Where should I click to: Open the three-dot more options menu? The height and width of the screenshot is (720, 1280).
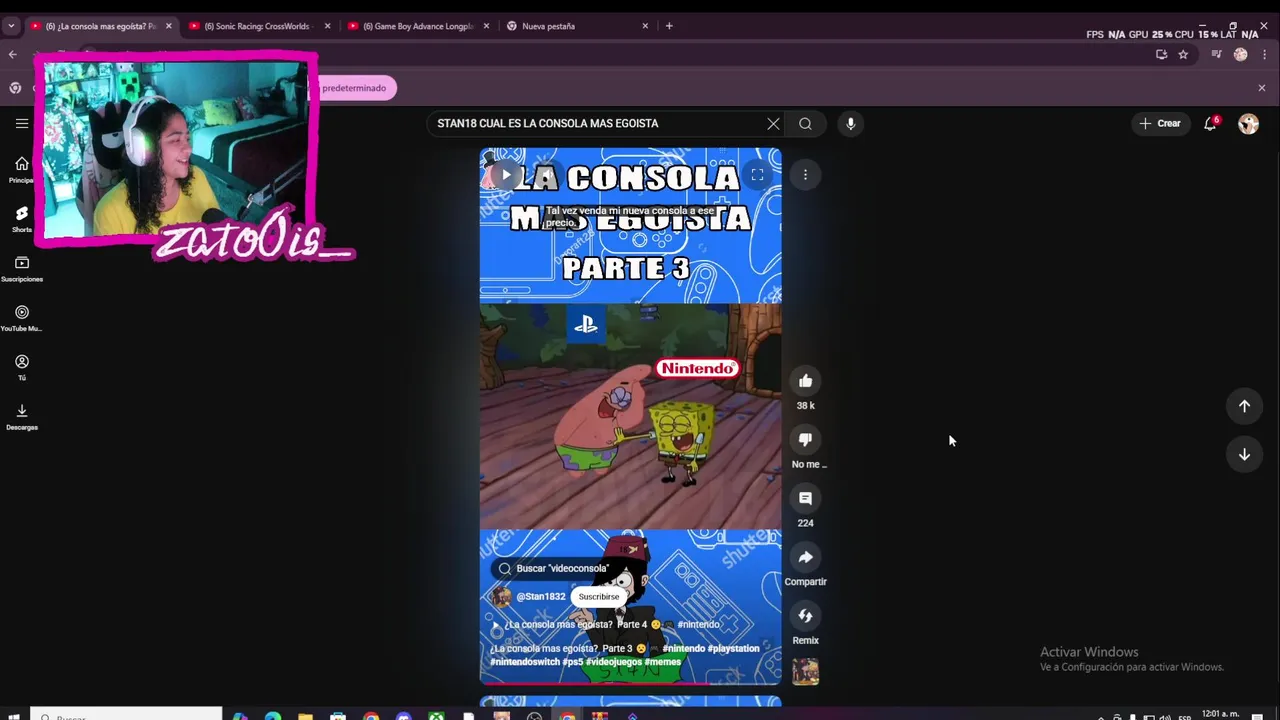point(805,175)
